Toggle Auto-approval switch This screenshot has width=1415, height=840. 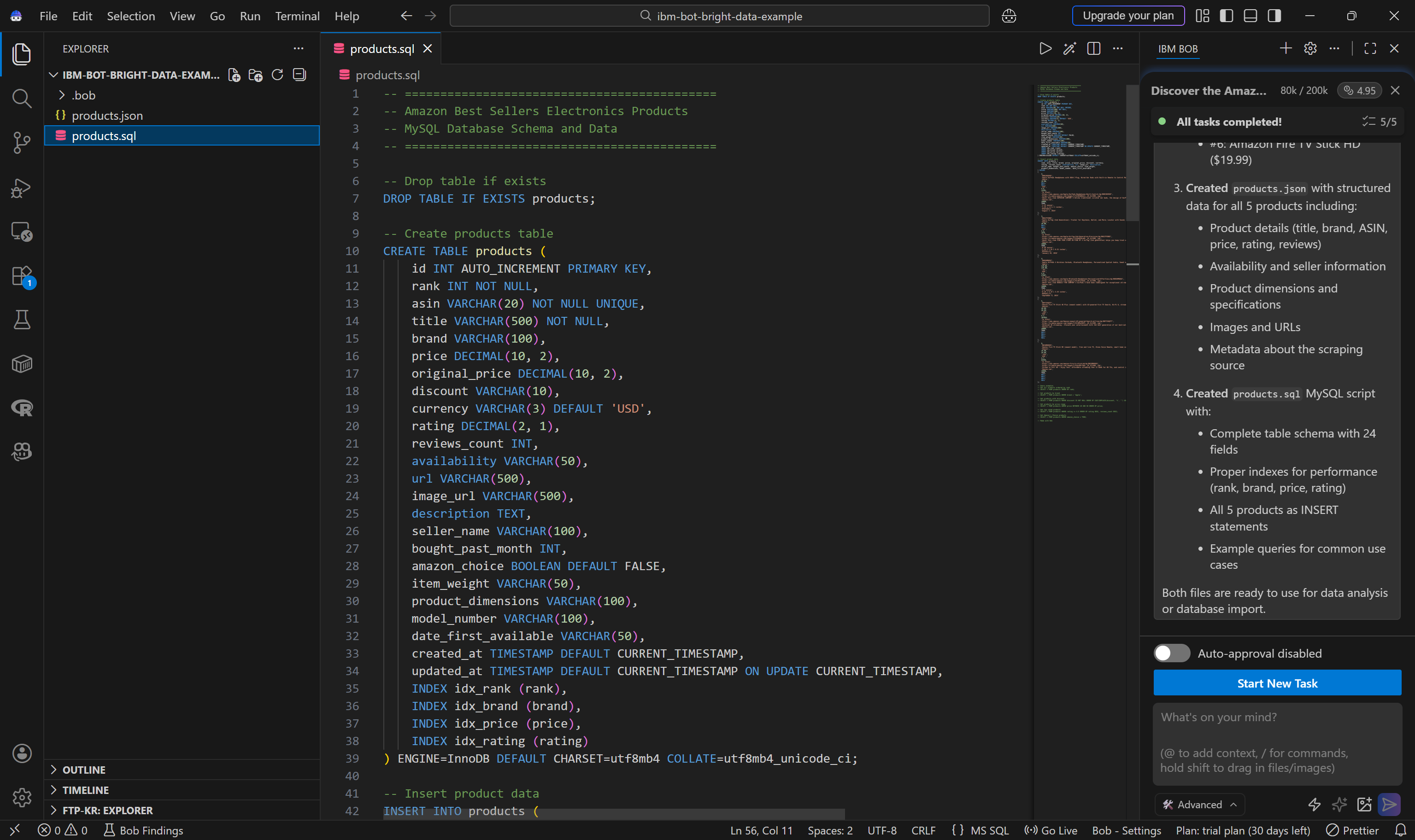(x=1172, y=653)
